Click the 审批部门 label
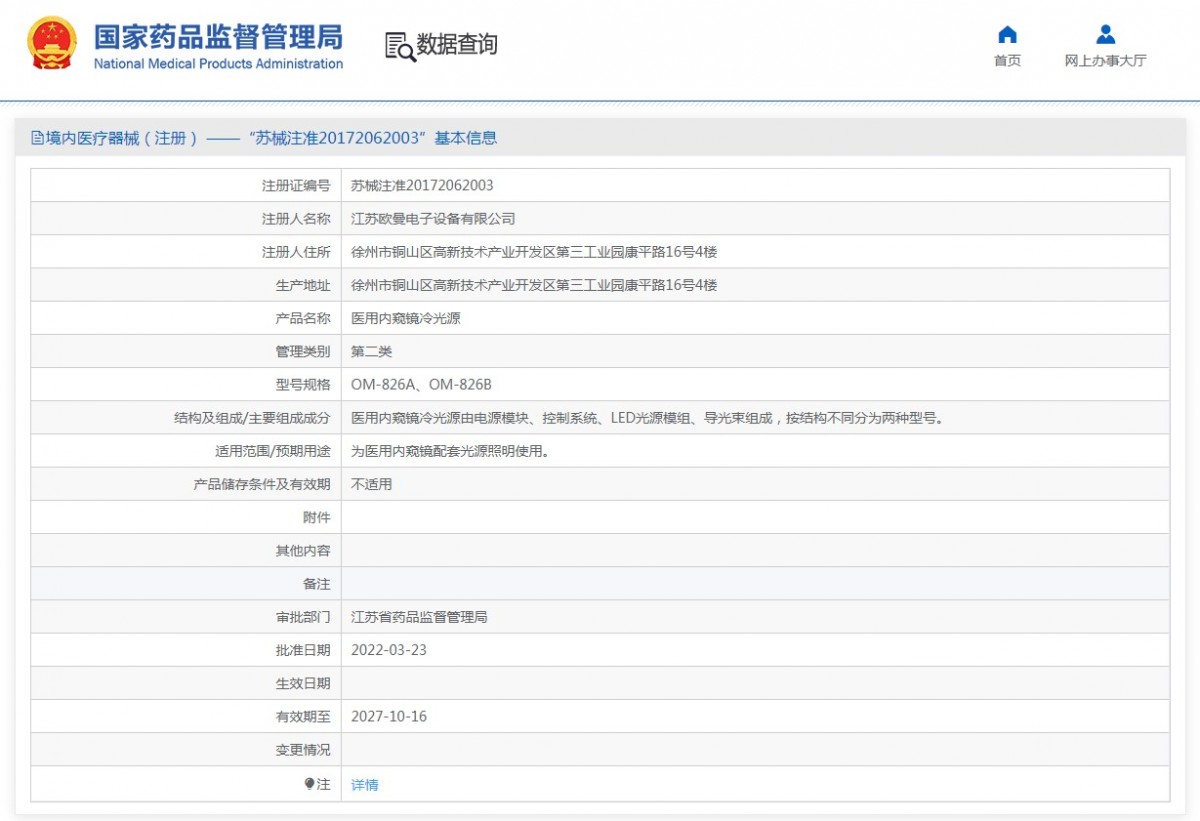The image size is (1200, 821). click(x=303, y=617)
